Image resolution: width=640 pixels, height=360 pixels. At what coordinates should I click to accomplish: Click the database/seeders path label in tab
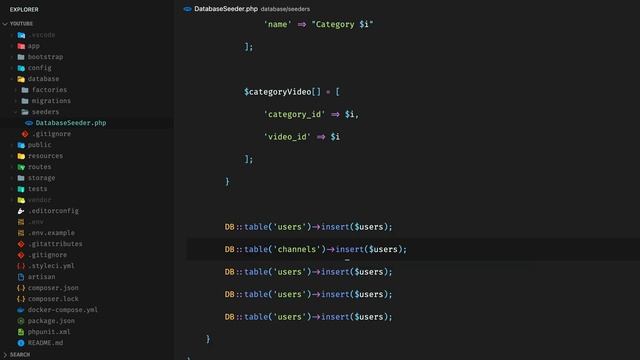point(285,9)
